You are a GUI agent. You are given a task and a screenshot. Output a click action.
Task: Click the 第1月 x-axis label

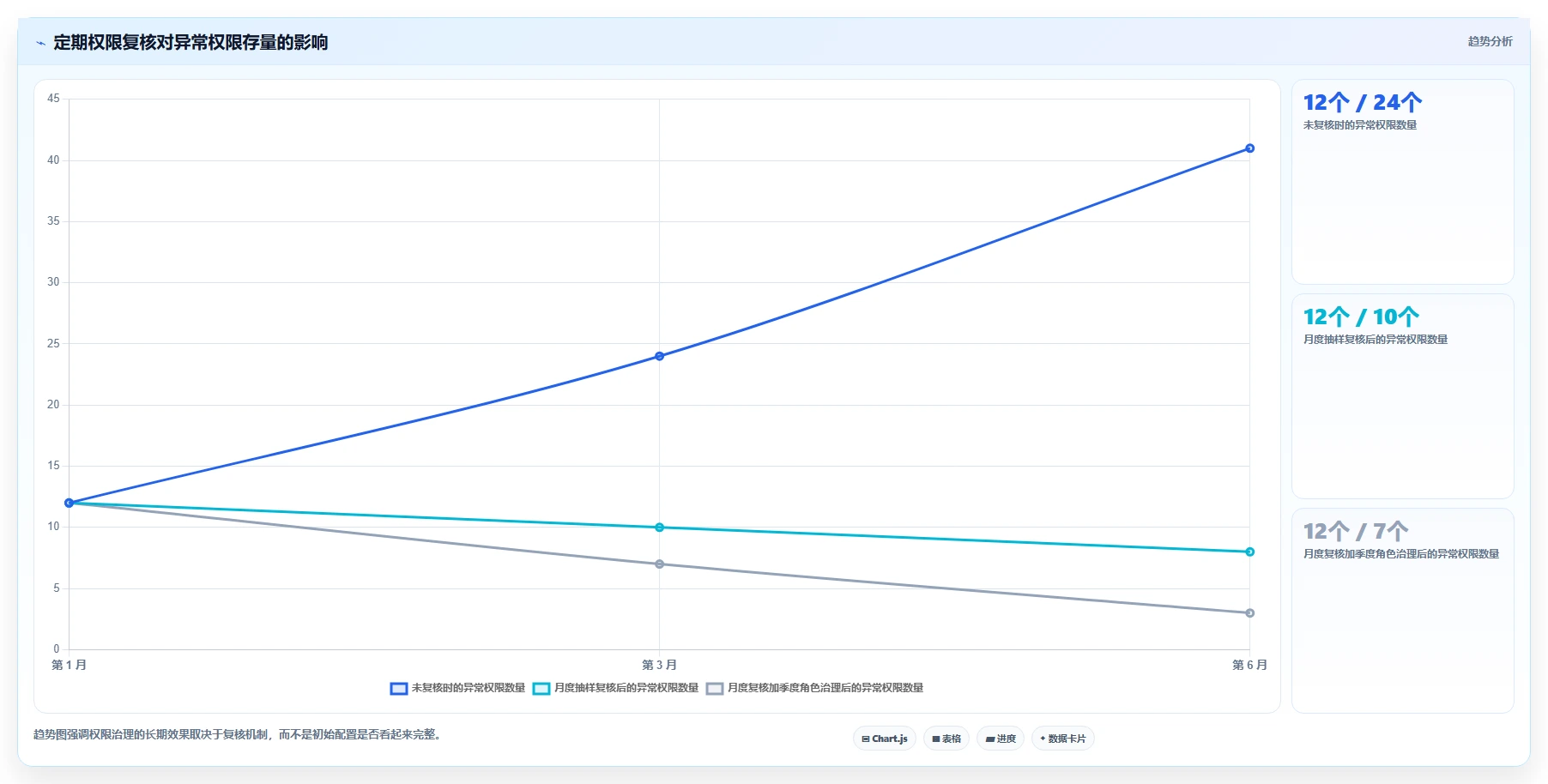69,665
